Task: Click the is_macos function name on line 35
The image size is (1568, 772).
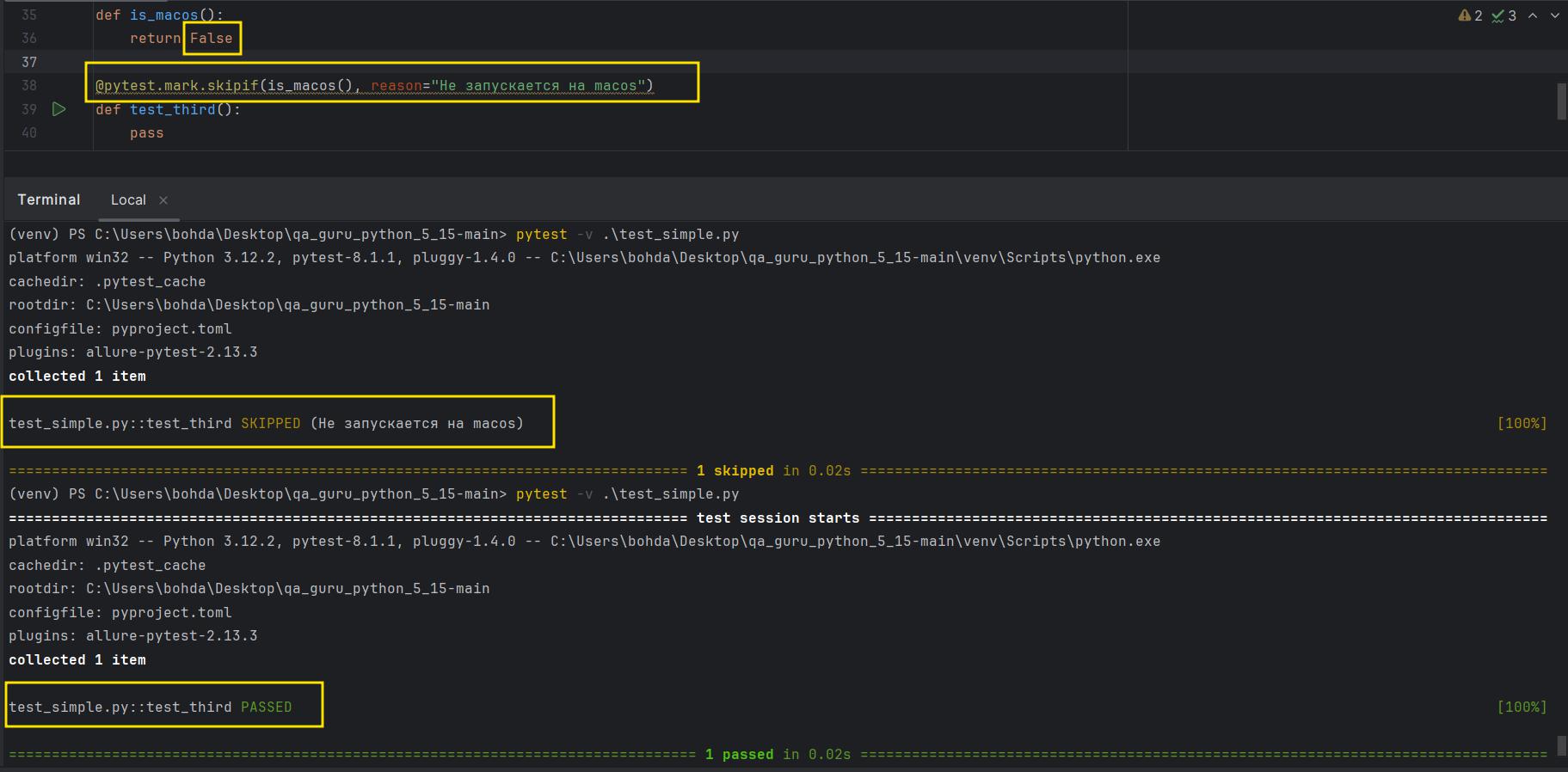Action: 163,15
